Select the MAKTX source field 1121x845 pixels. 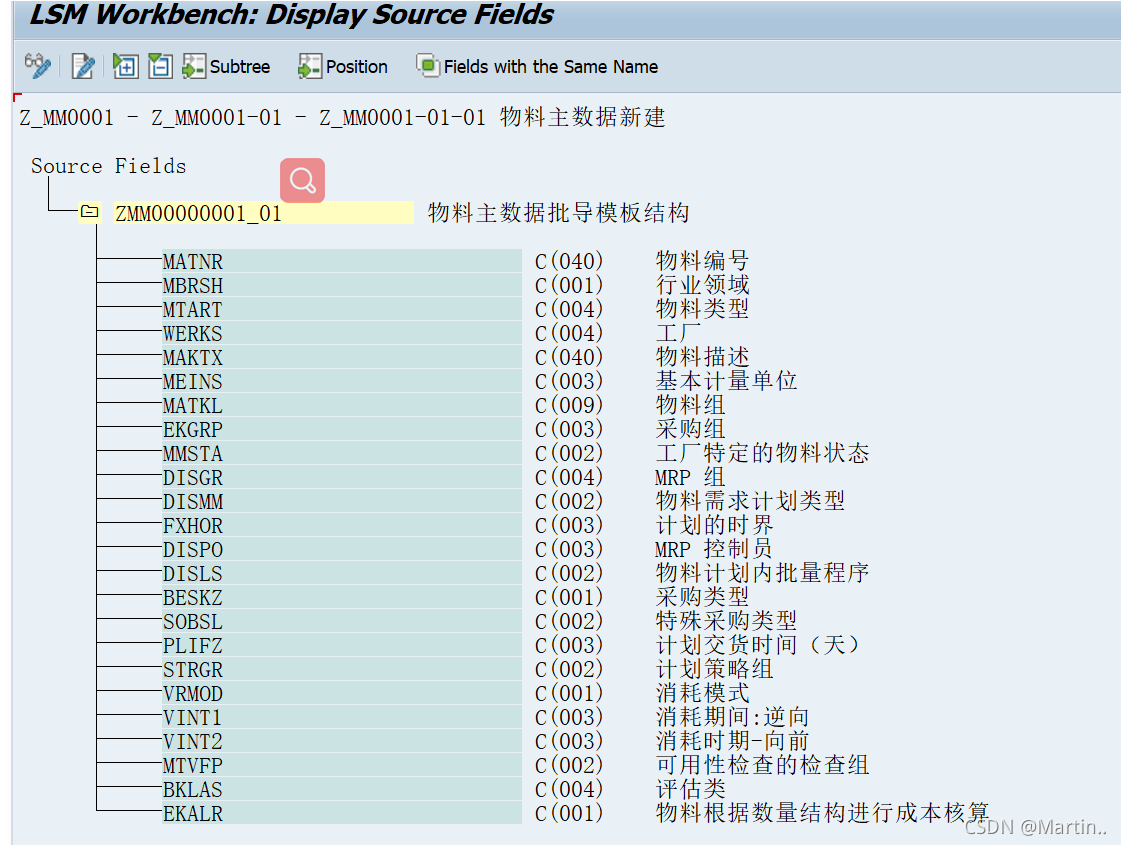(342, 357)
